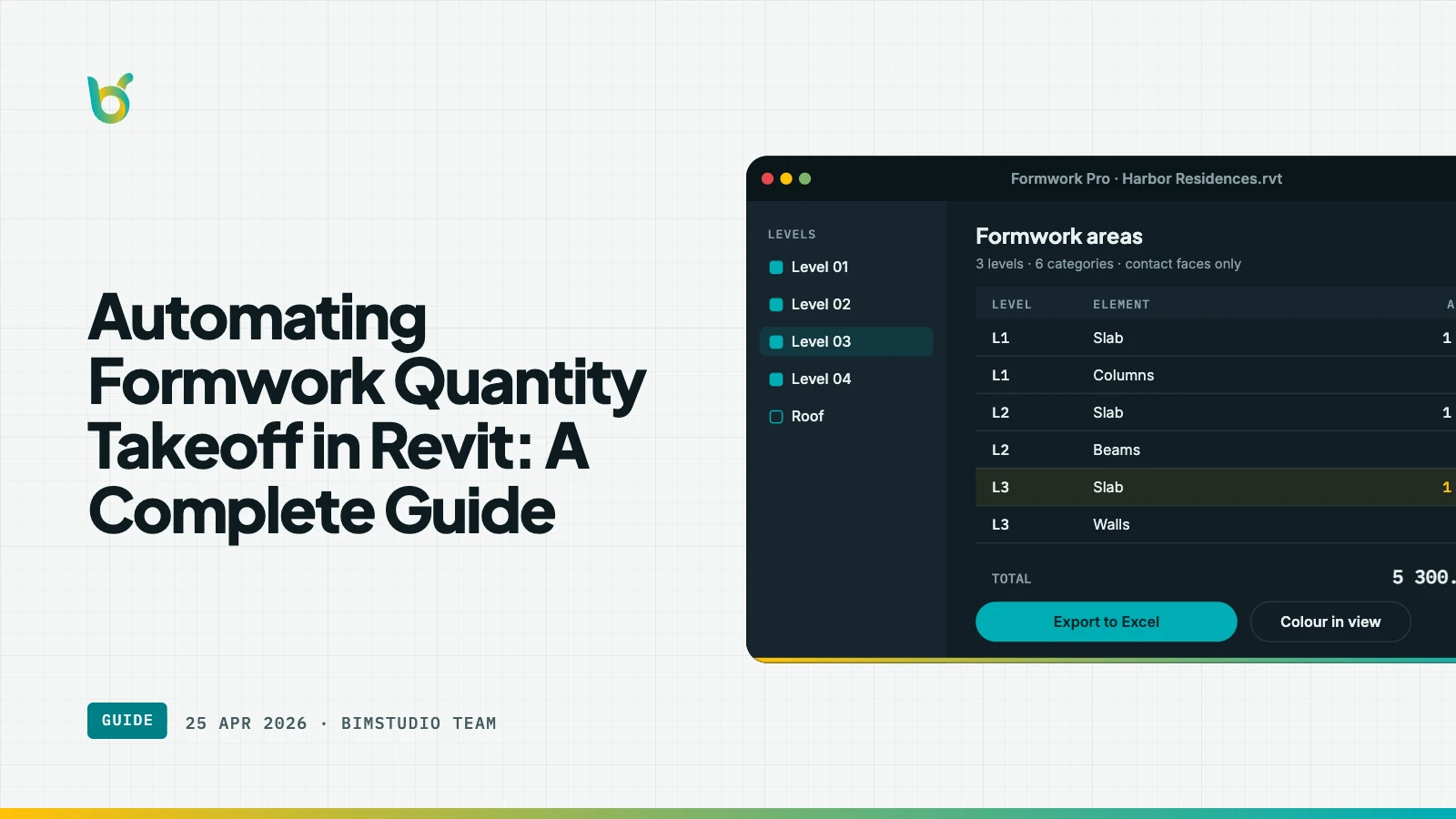Enable the Roof checkbox

pos(776,417)
